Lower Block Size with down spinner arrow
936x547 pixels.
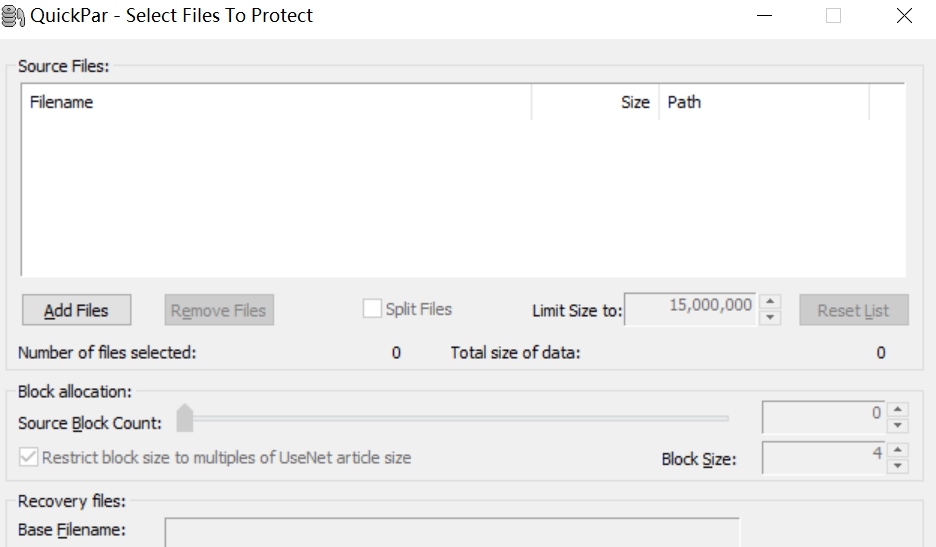[897, 466]
